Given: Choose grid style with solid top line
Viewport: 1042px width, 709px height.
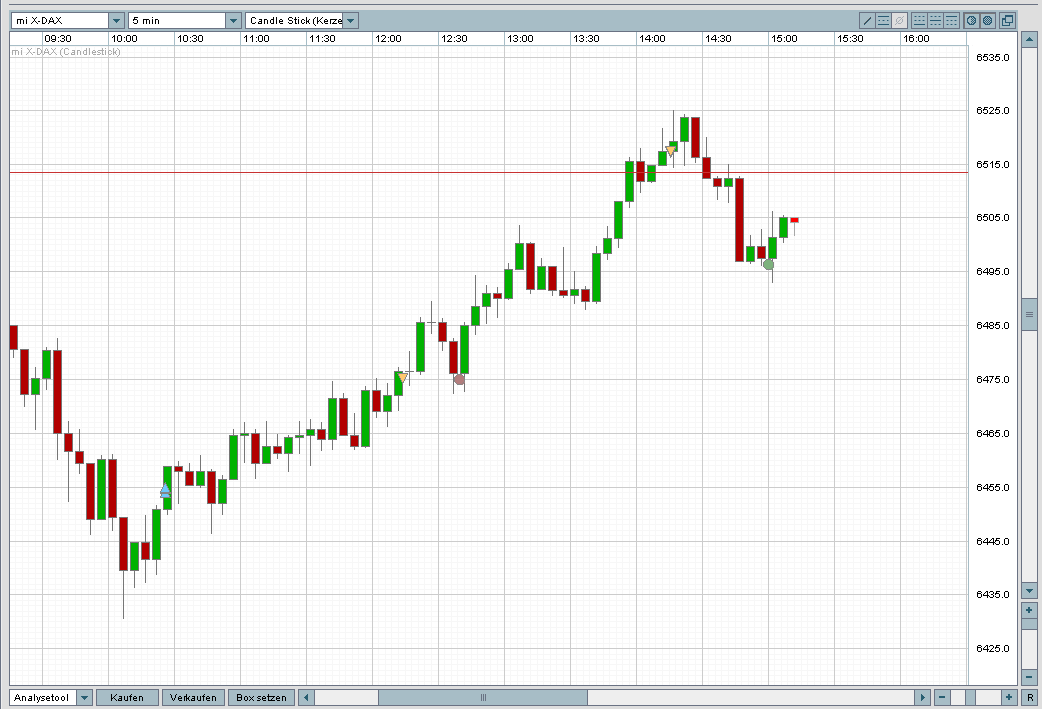Looking at the screenshot, I should pos(952,21).
